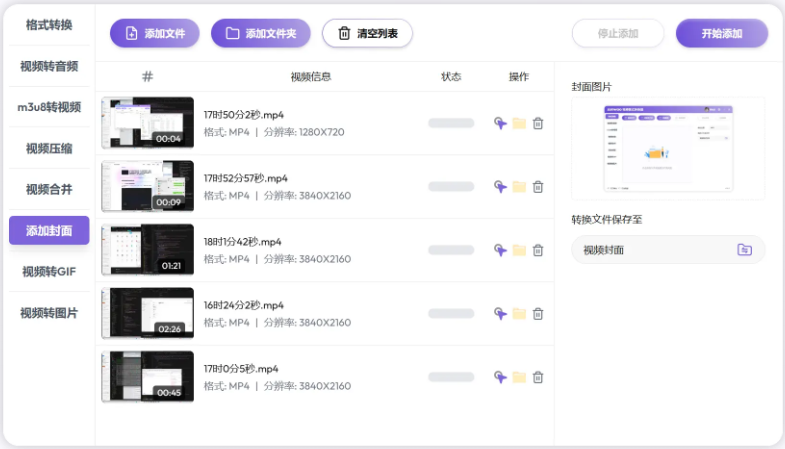Screen dimensions: 785x449
Task: Click progress bar of 18时1分42秒.mp4
Action: (451, 250)
